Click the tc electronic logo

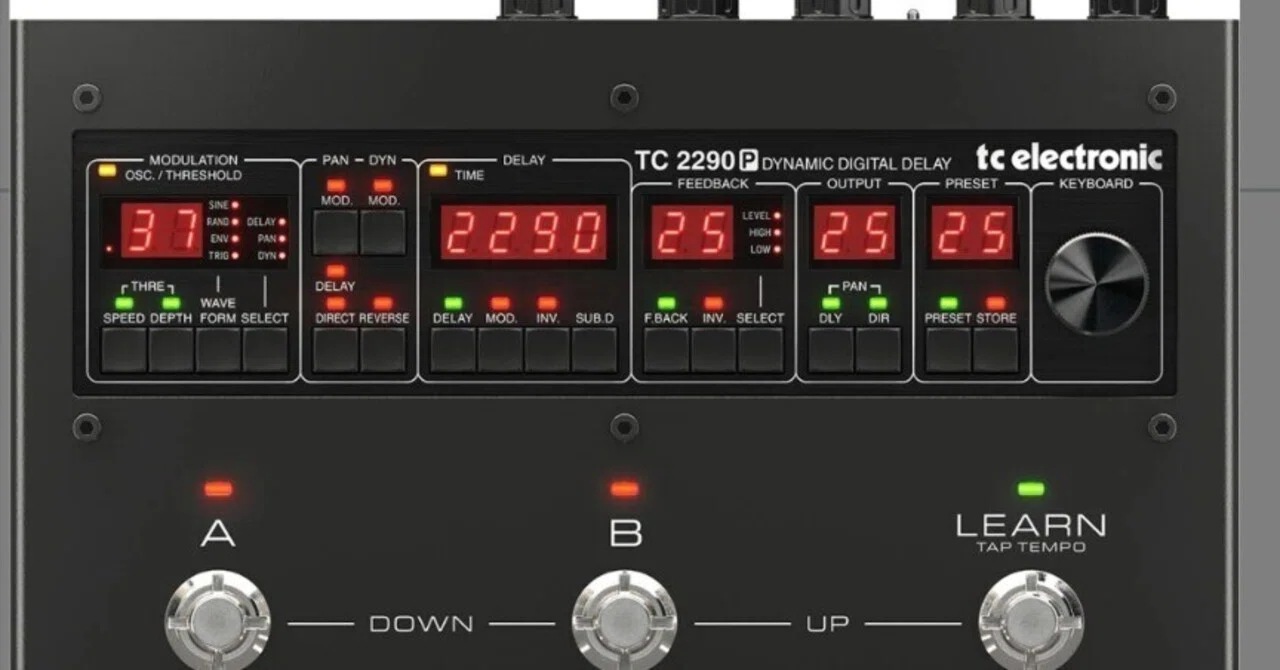pyautogui.click(x=1069, y=158)
